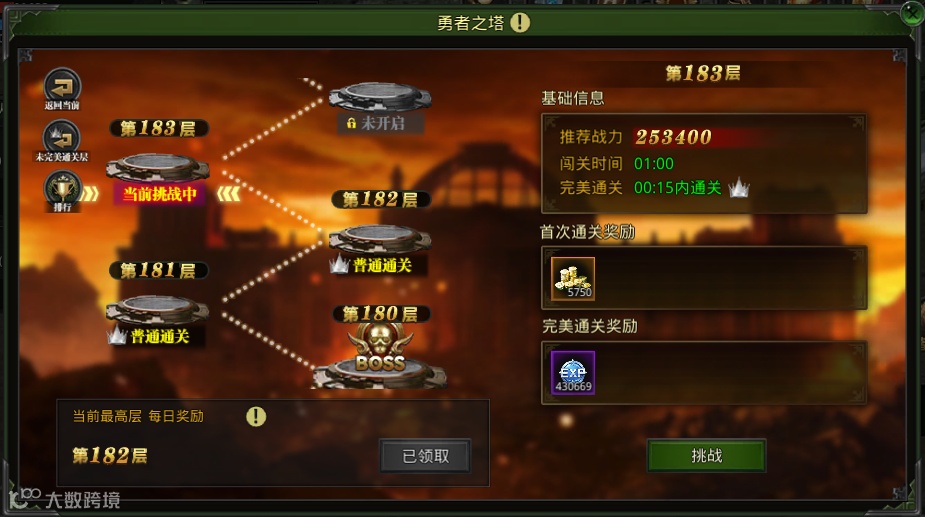
Task: Click the 当前挑战中 label
Action: [159, 194]
